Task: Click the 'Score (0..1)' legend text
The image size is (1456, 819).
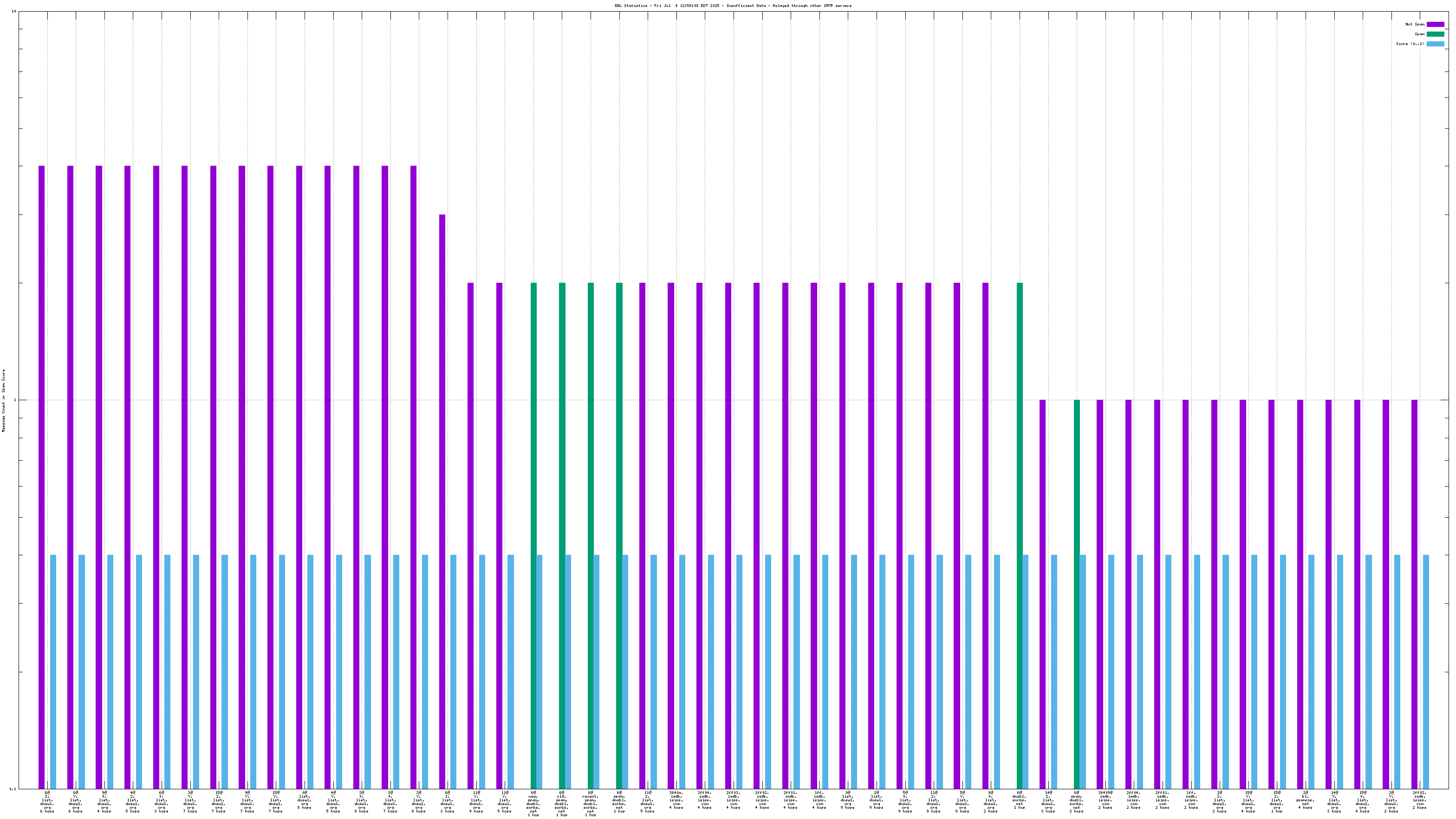Action: coord(1410,44)
